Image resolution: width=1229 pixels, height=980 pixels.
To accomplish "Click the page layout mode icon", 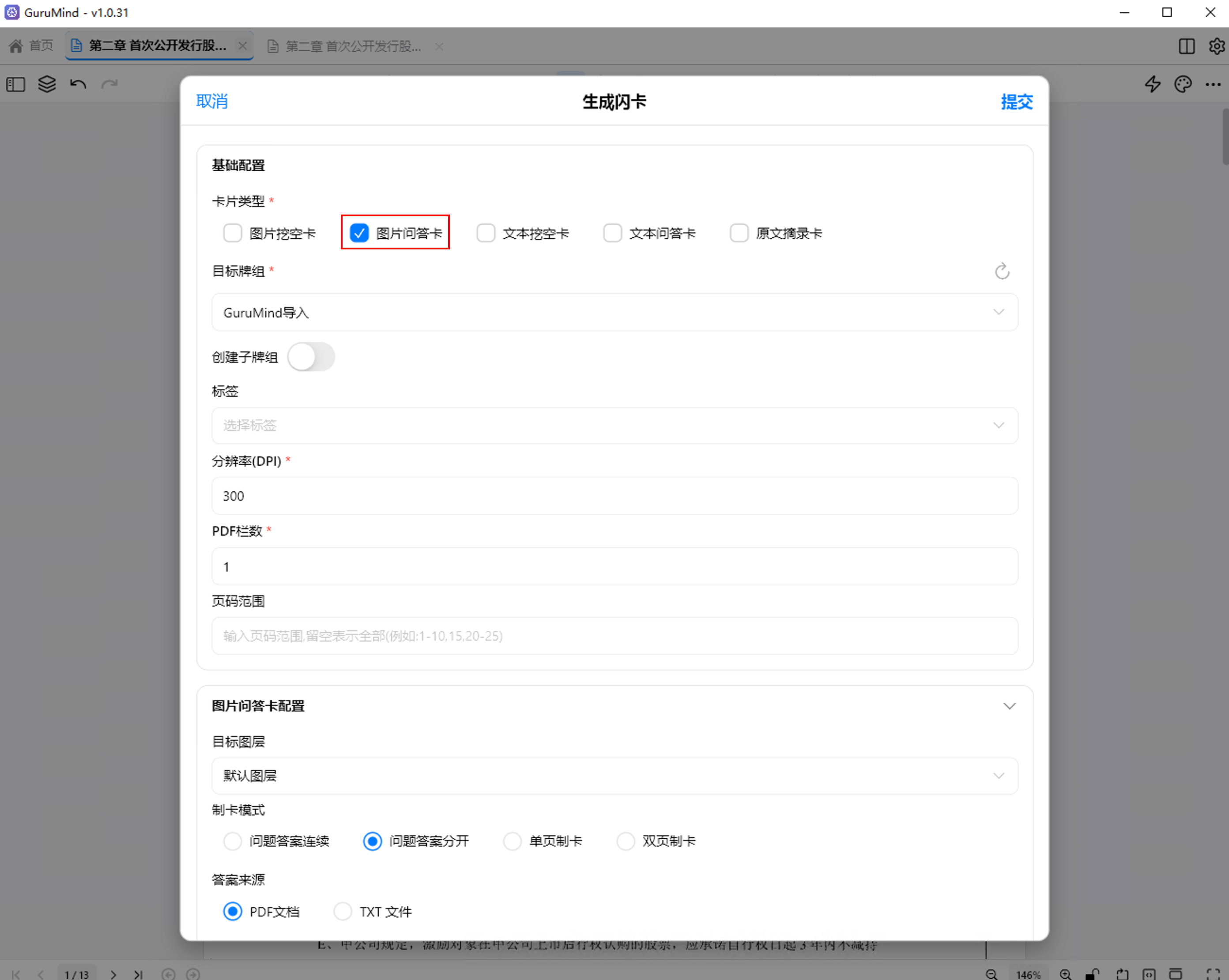I will 1176,974.
